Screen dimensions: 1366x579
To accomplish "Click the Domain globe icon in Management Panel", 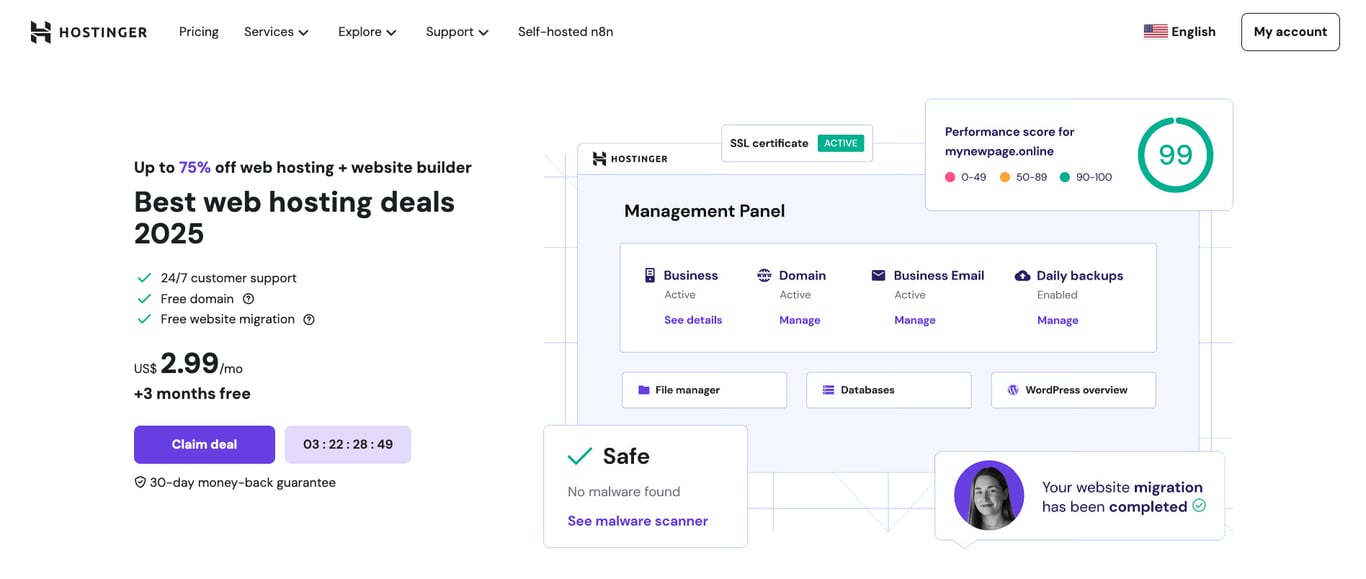I will click(x=764, y=275).
